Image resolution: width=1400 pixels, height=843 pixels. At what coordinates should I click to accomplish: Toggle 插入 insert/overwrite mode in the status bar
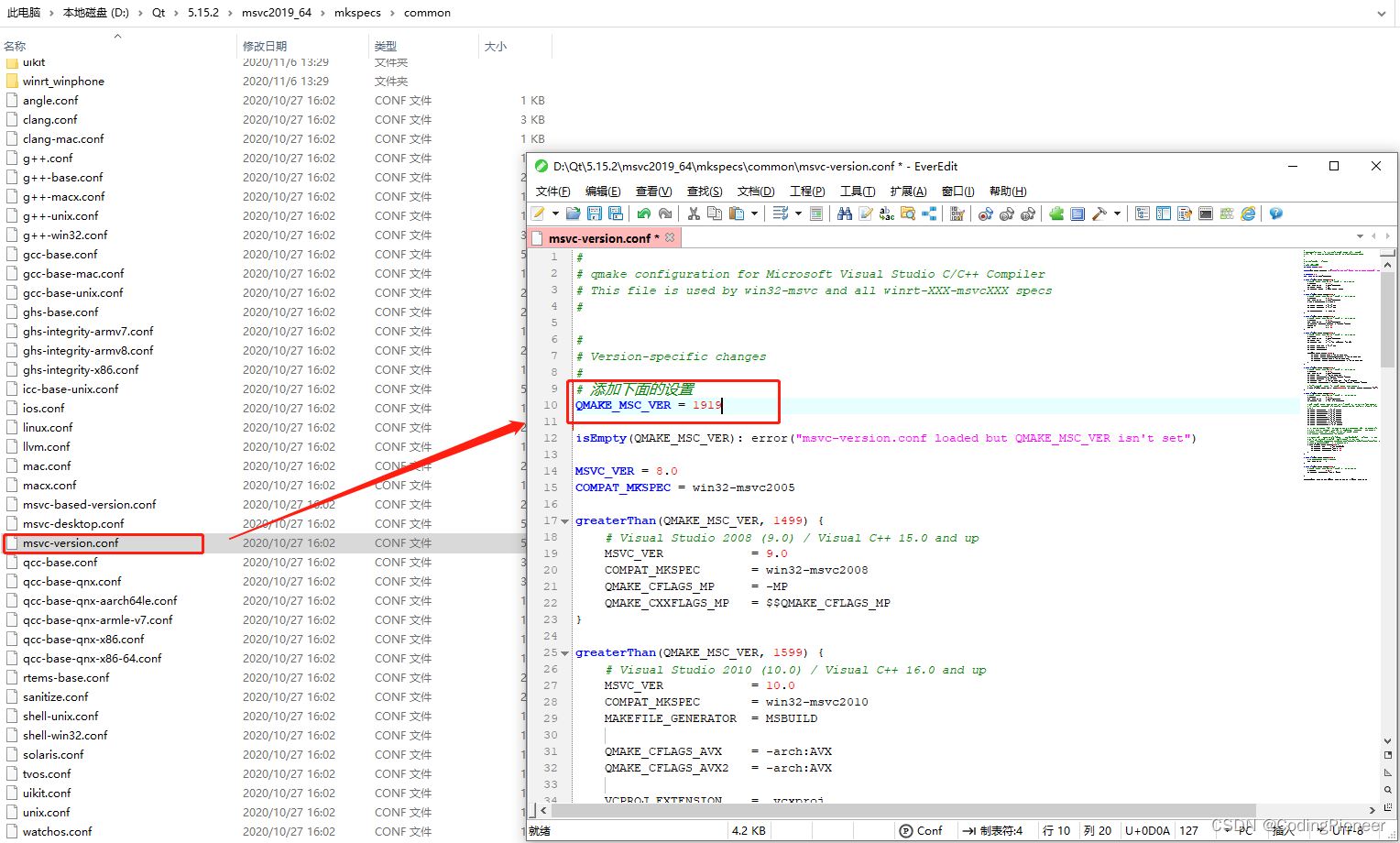tap(1285, 830)
